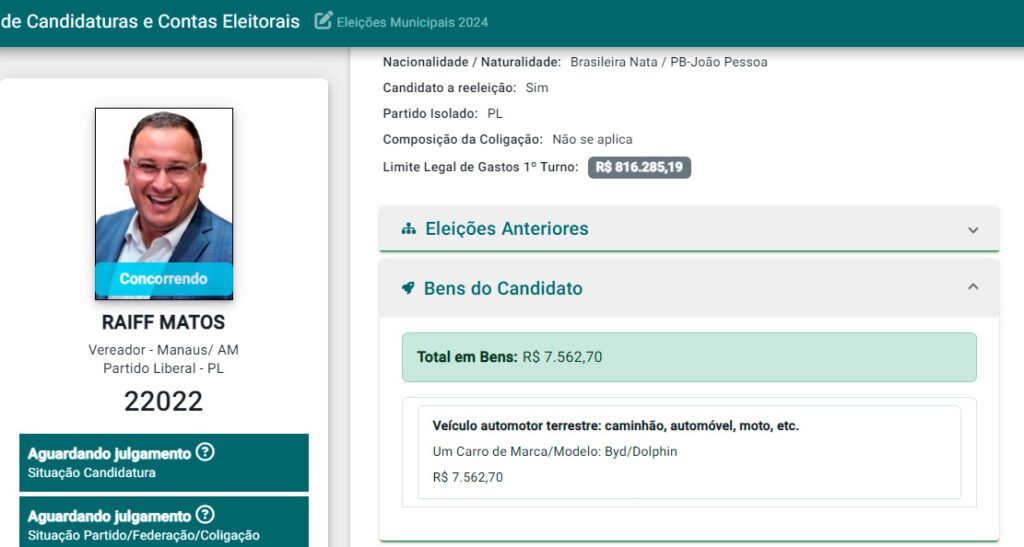The image size is (1024, 547).
Task: Click the candidate number 22022
Action: pos(164,401)
